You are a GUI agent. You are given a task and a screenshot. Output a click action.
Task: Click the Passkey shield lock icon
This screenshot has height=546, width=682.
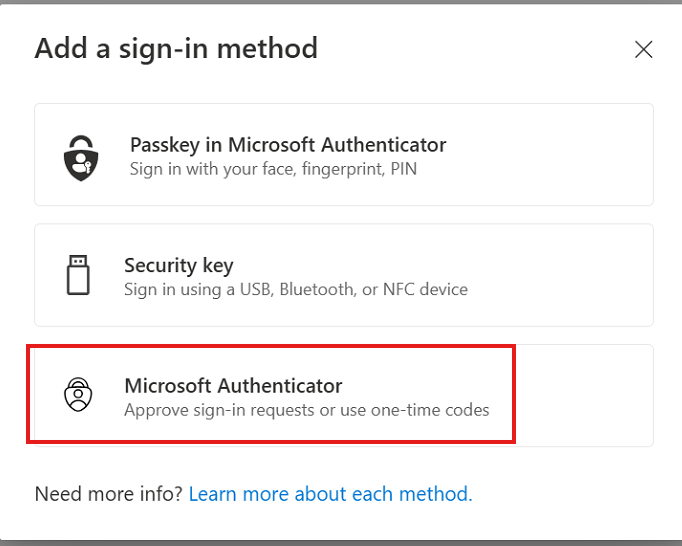pos(80,155)
